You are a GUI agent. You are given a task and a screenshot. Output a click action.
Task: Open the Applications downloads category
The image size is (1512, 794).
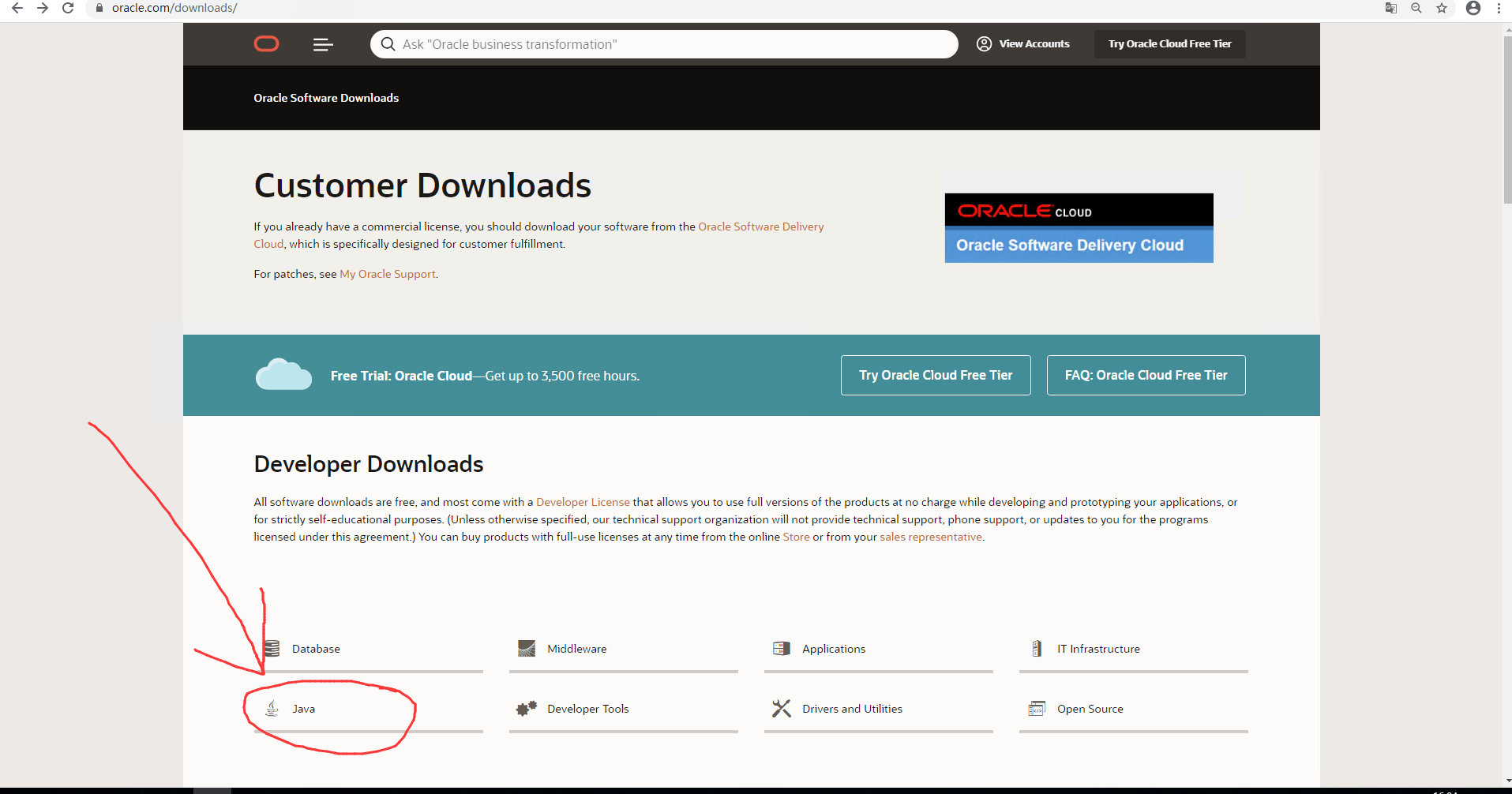(x=879, y=649)
